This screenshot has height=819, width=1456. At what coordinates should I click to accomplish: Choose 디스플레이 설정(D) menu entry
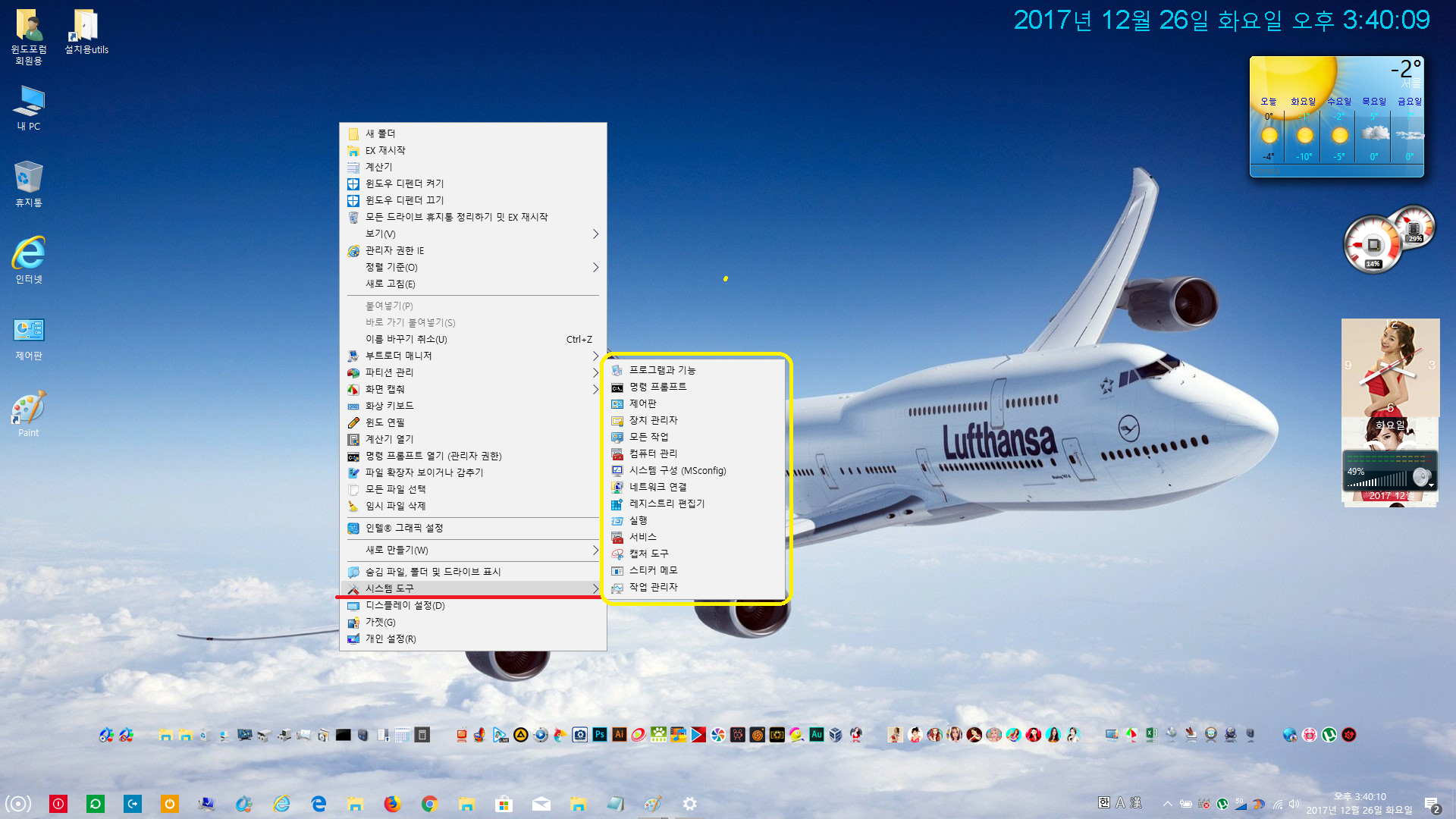click(x=473, y=605)
